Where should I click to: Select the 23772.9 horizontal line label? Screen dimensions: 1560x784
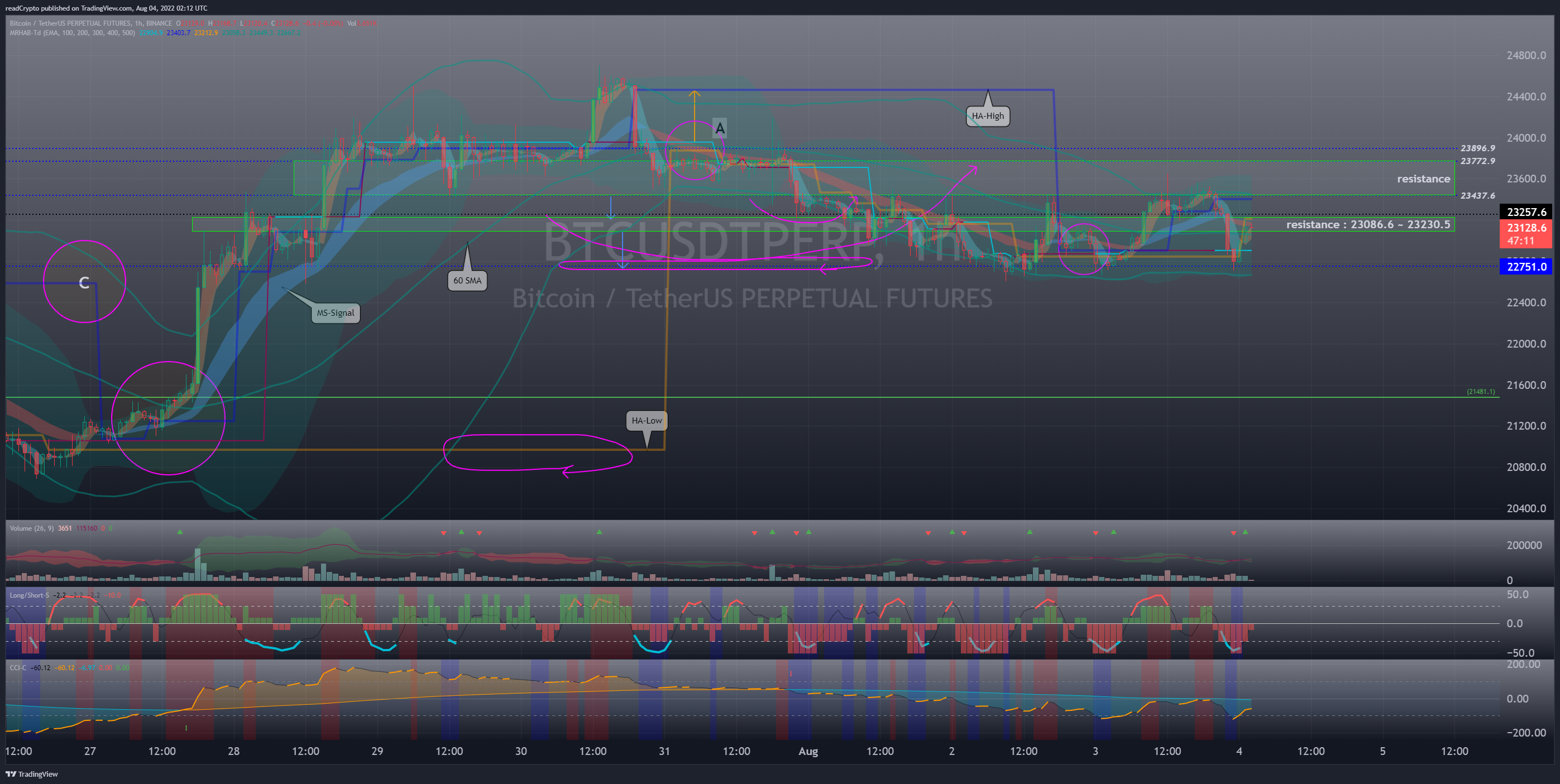tap(1477, 161)
